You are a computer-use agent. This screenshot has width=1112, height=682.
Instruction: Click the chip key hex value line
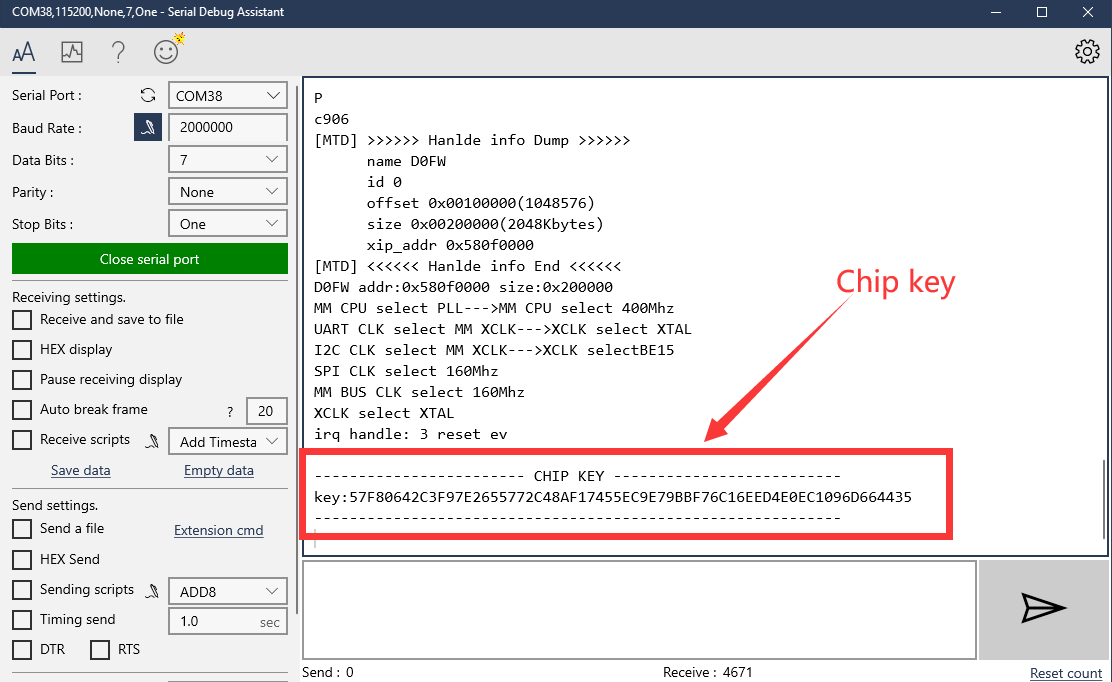pyautogui.click(x=613, y=497)
